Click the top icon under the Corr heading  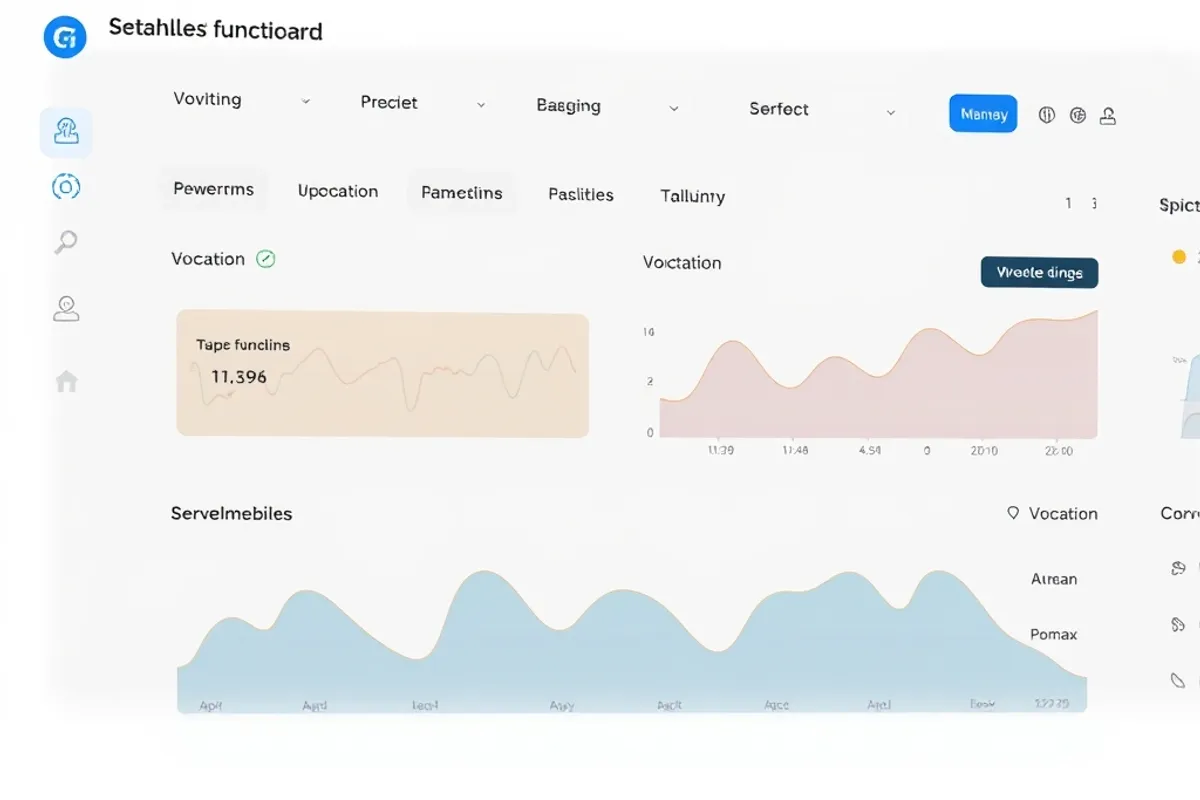pos(1178,568)
